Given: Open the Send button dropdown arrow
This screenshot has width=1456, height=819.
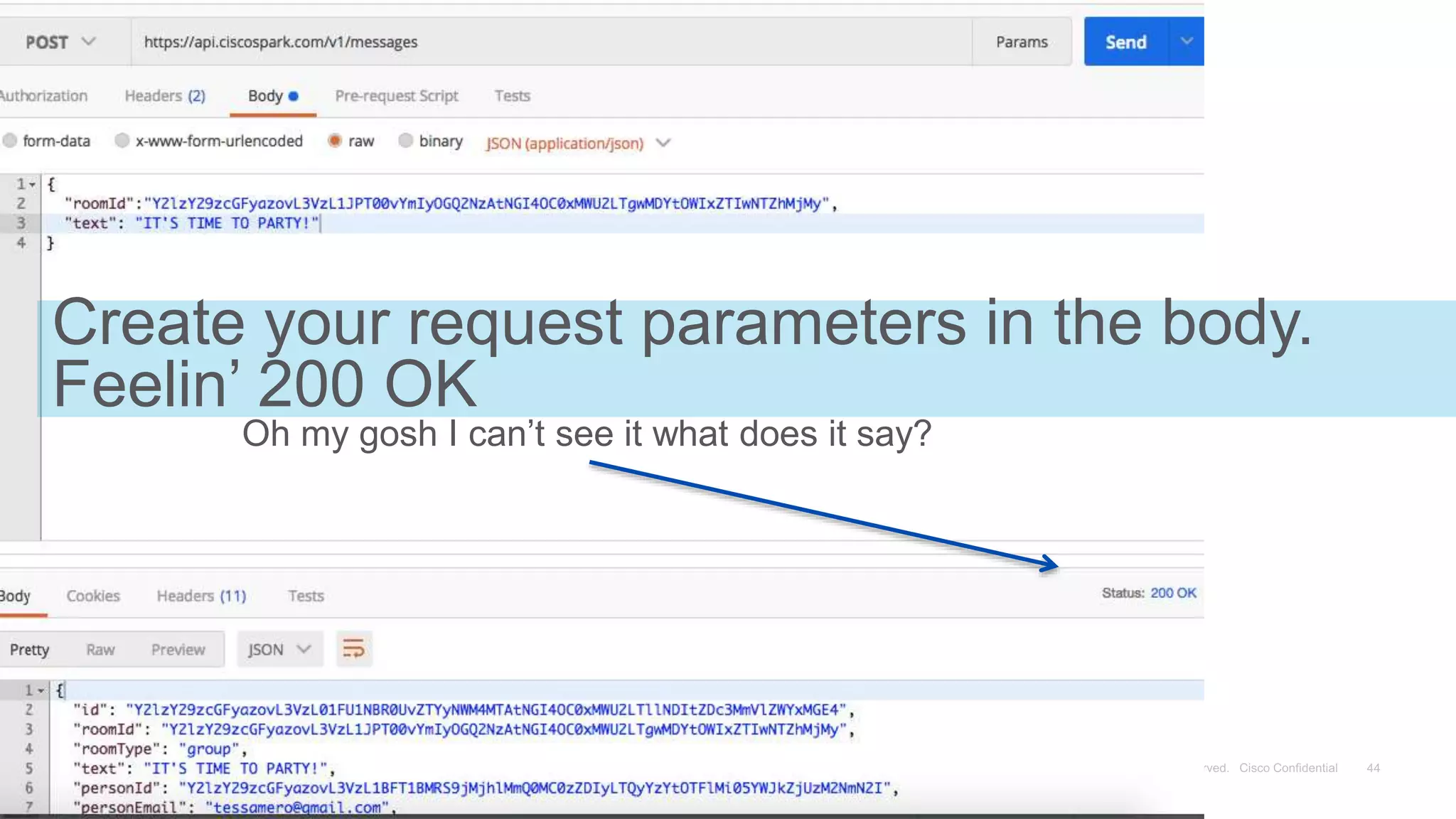Looking at the screenshot, I should pos(1186,41).
